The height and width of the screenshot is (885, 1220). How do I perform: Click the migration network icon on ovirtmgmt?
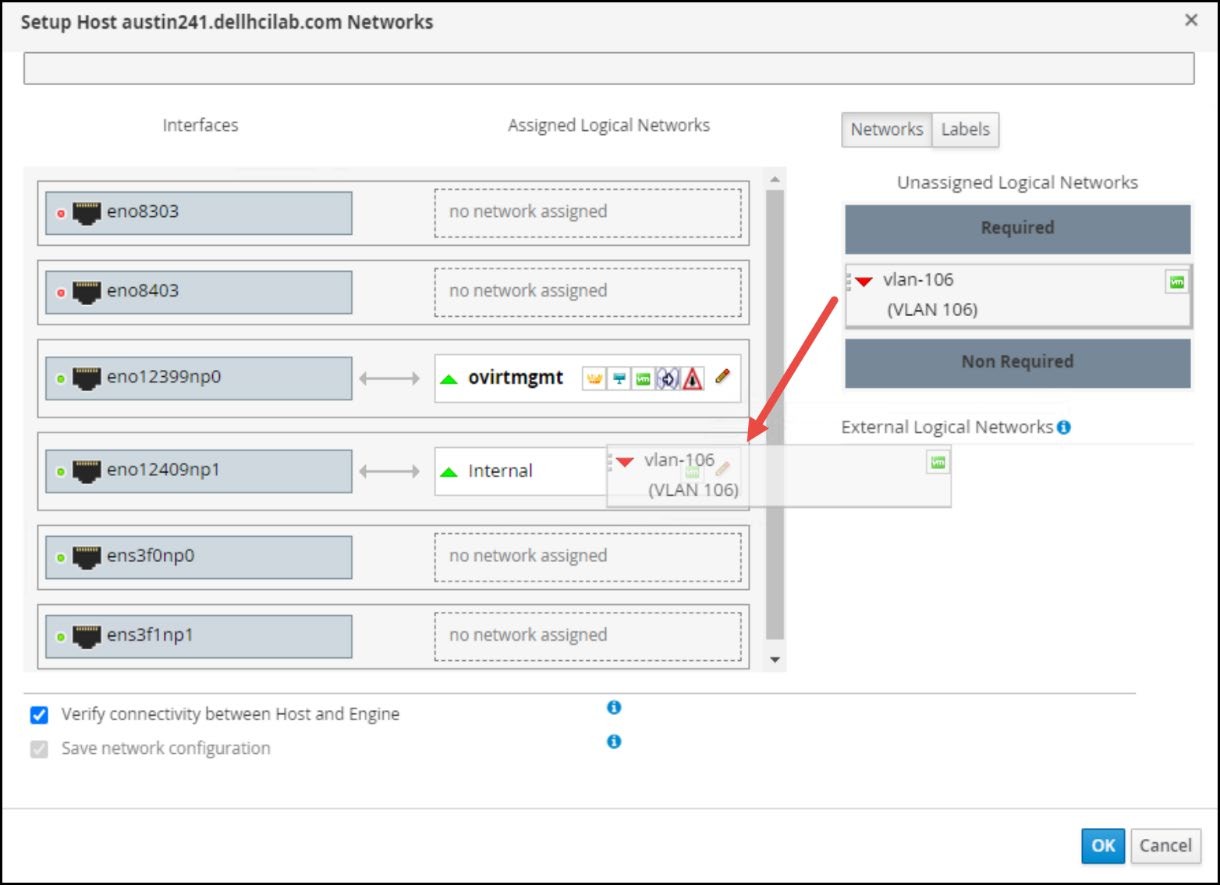pos(668,379)
